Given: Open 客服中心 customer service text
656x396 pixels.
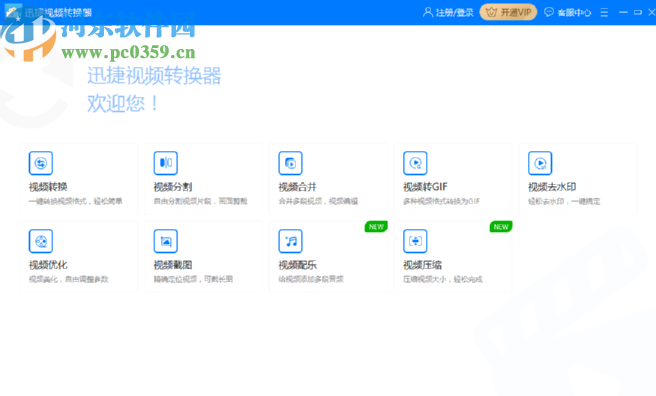Looking at the screenshot, I should 574,13.
